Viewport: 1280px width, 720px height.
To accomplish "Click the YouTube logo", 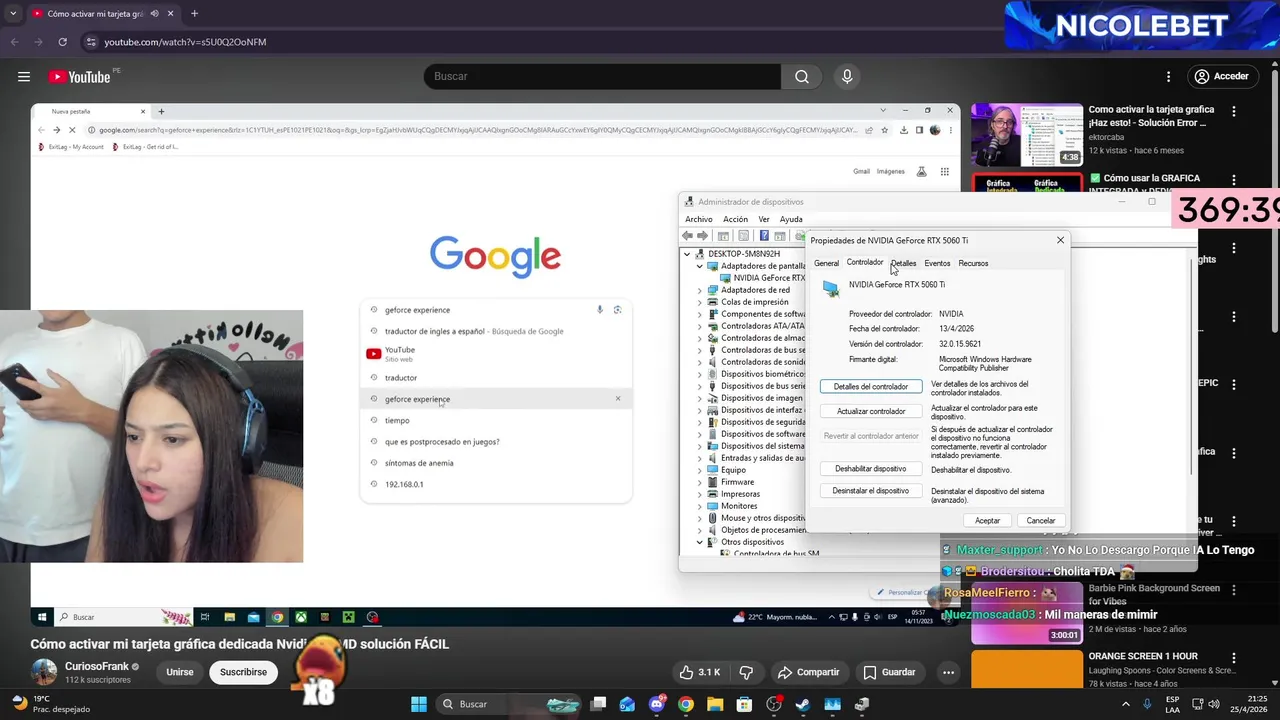I will [79, 77].
